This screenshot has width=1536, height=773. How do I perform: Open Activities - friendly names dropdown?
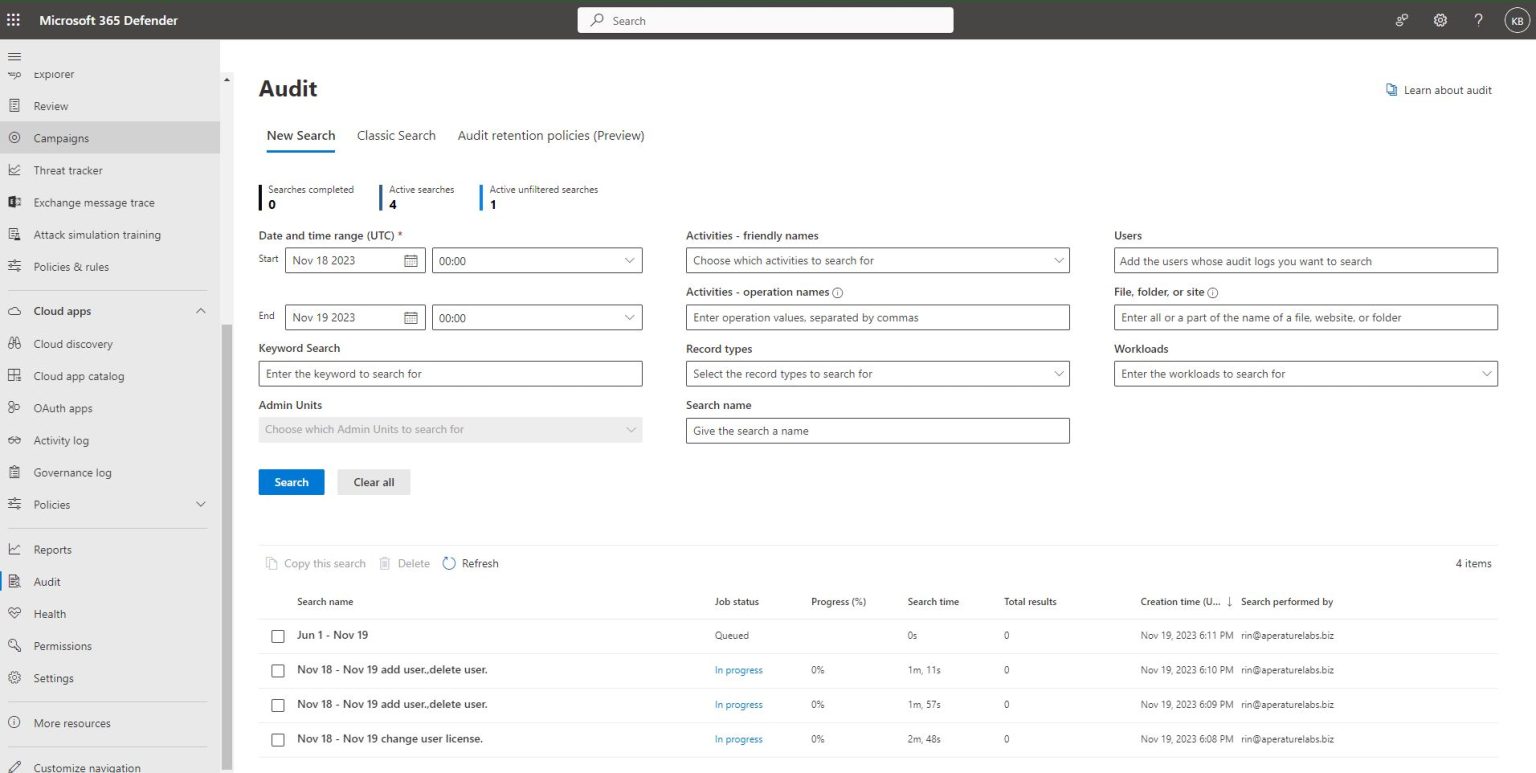tap(878, 260)
